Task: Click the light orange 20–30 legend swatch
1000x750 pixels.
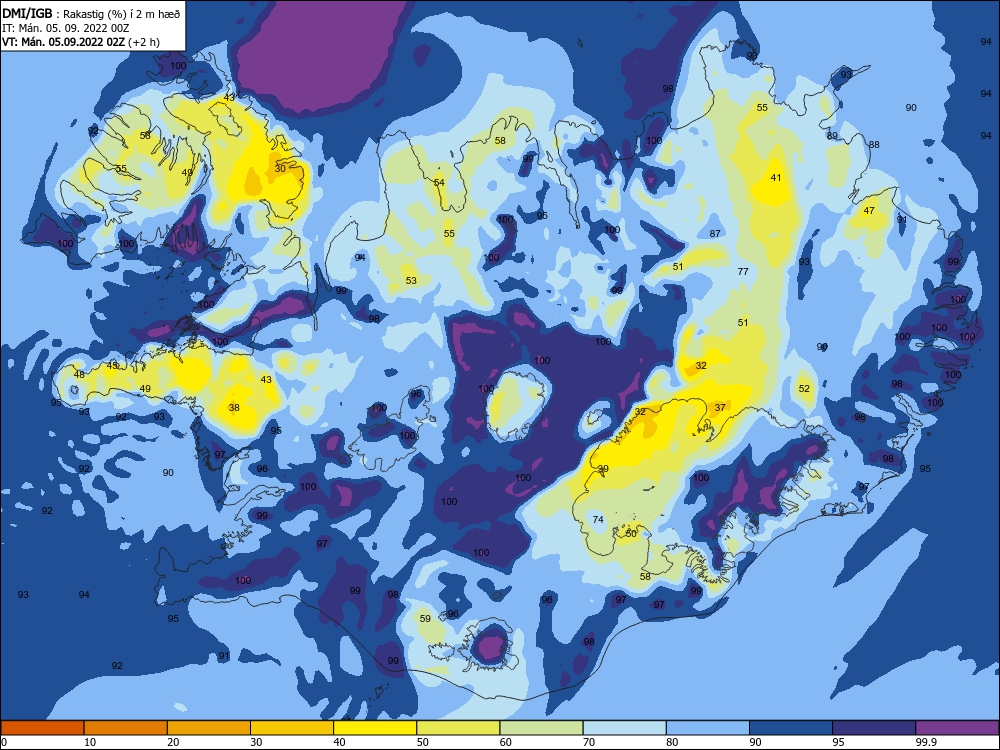Action: tap(209, 728)
